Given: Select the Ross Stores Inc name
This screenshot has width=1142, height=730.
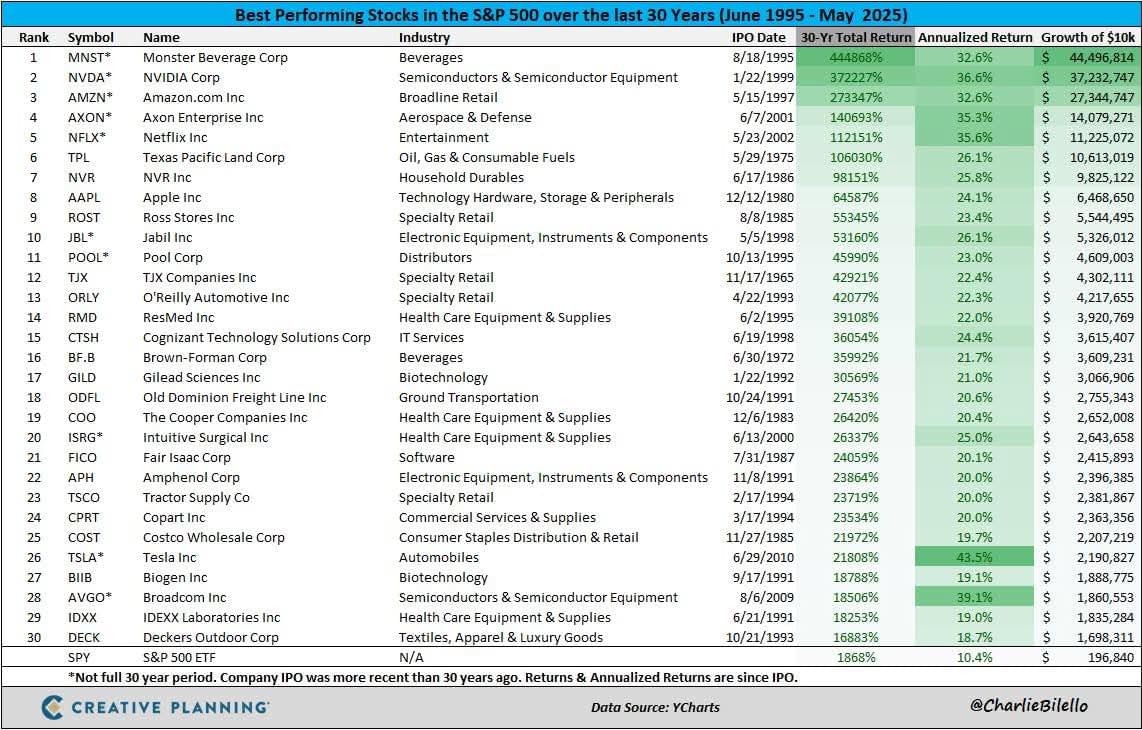Looking at the screenshot, I should (189, 218).
